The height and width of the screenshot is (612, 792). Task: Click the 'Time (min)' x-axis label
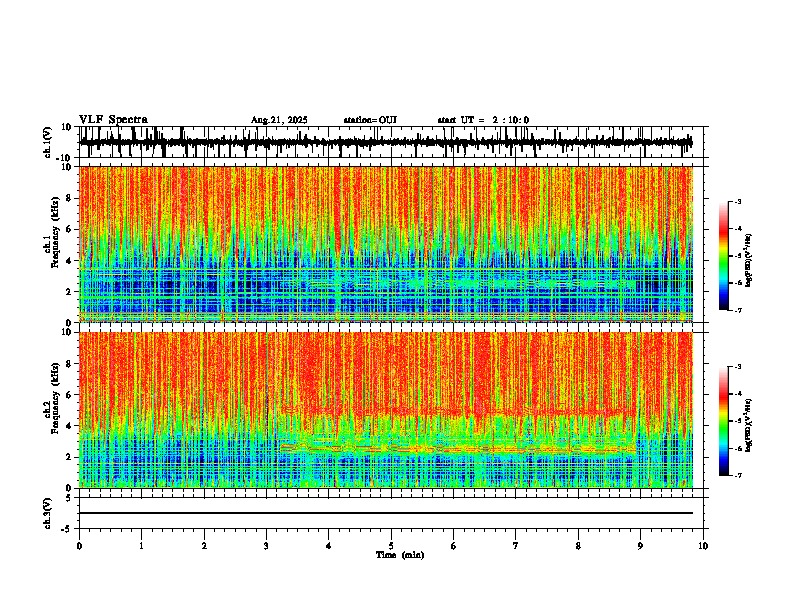click(x=400, y=555)
